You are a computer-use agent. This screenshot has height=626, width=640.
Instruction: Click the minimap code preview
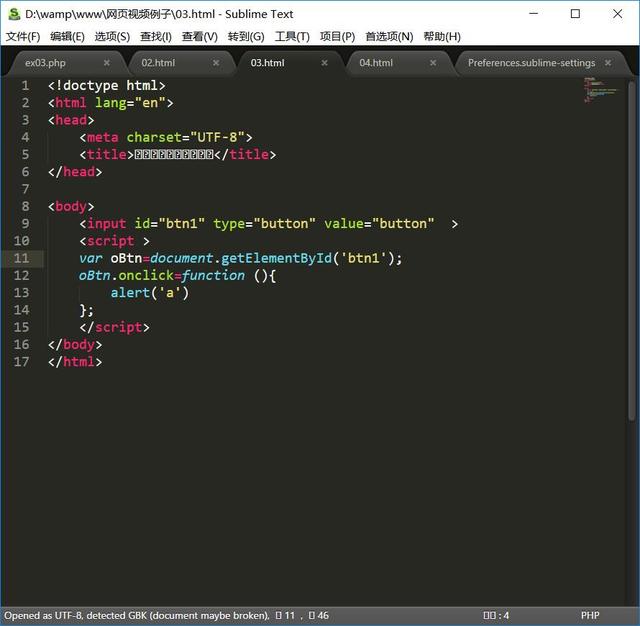click(x=600, y=90)
